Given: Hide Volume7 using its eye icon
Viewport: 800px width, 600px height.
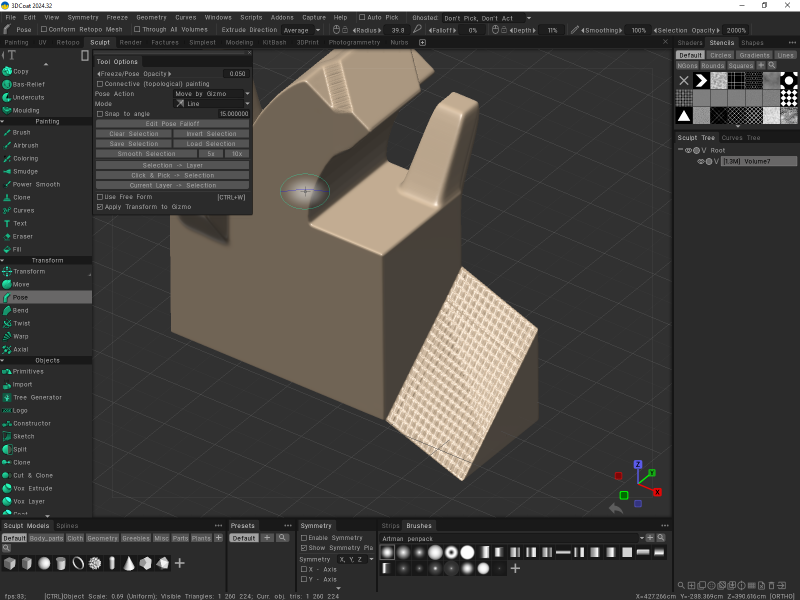Looking at the screenshot, I should (701, 161).
